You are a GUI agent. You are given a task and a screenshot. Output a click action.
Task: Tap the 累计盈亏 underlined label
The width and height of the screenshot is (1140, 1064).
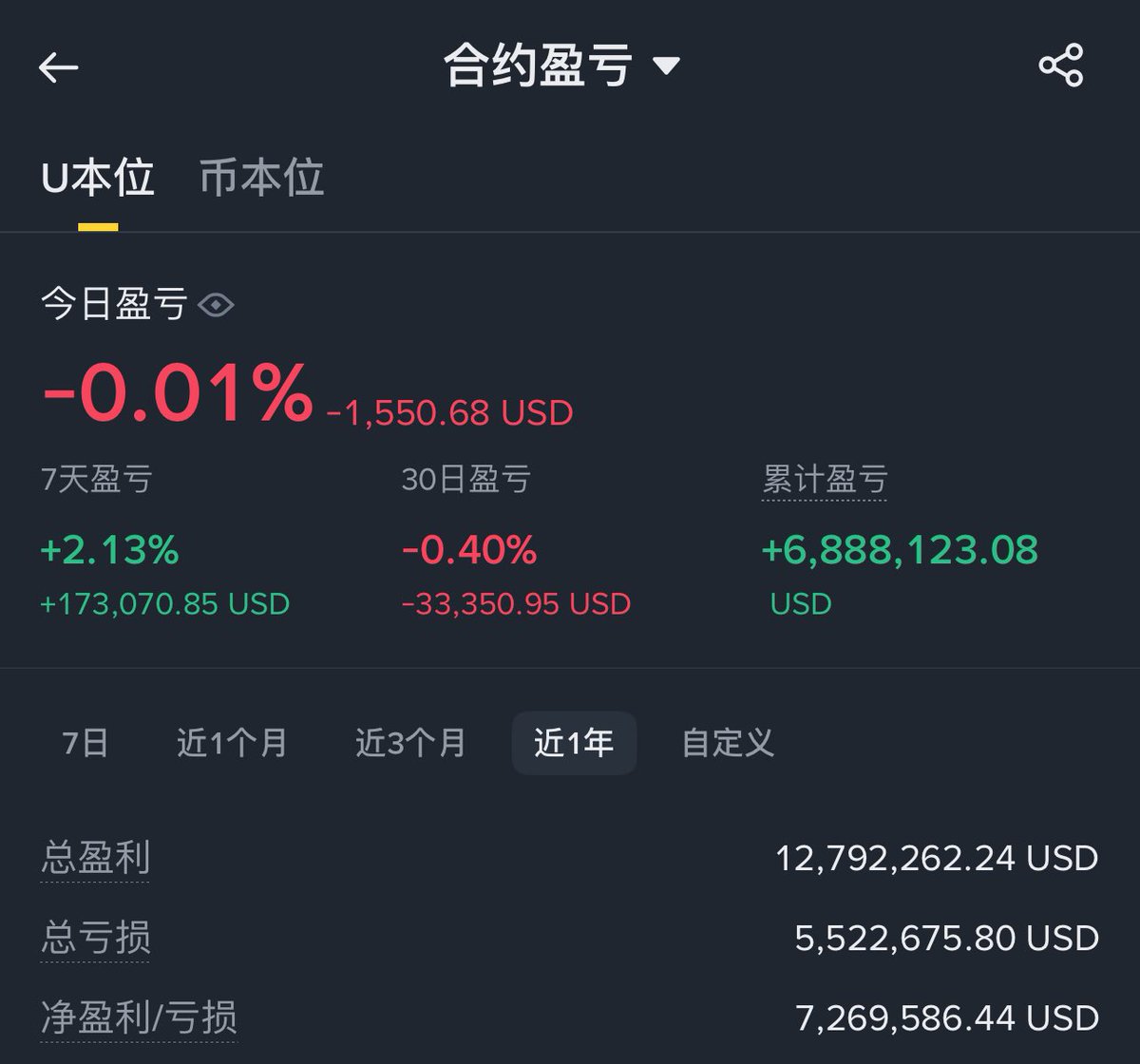(825, 480)
